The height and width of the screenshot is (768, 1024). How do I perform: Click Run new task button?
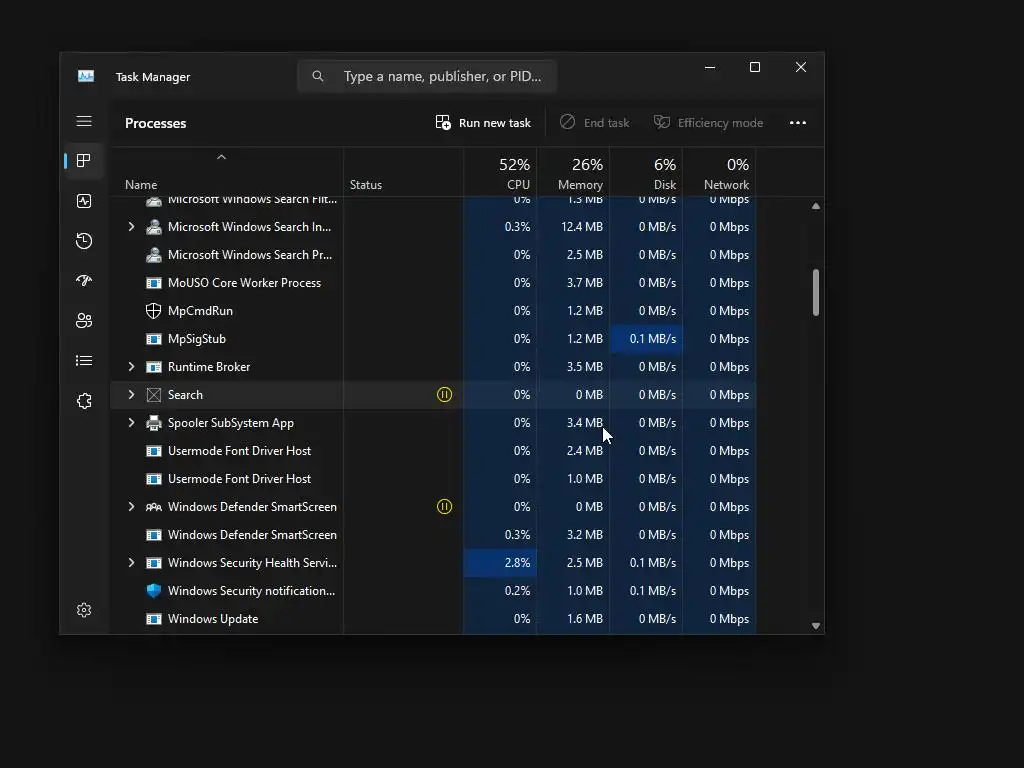click(x=483, y=123)
